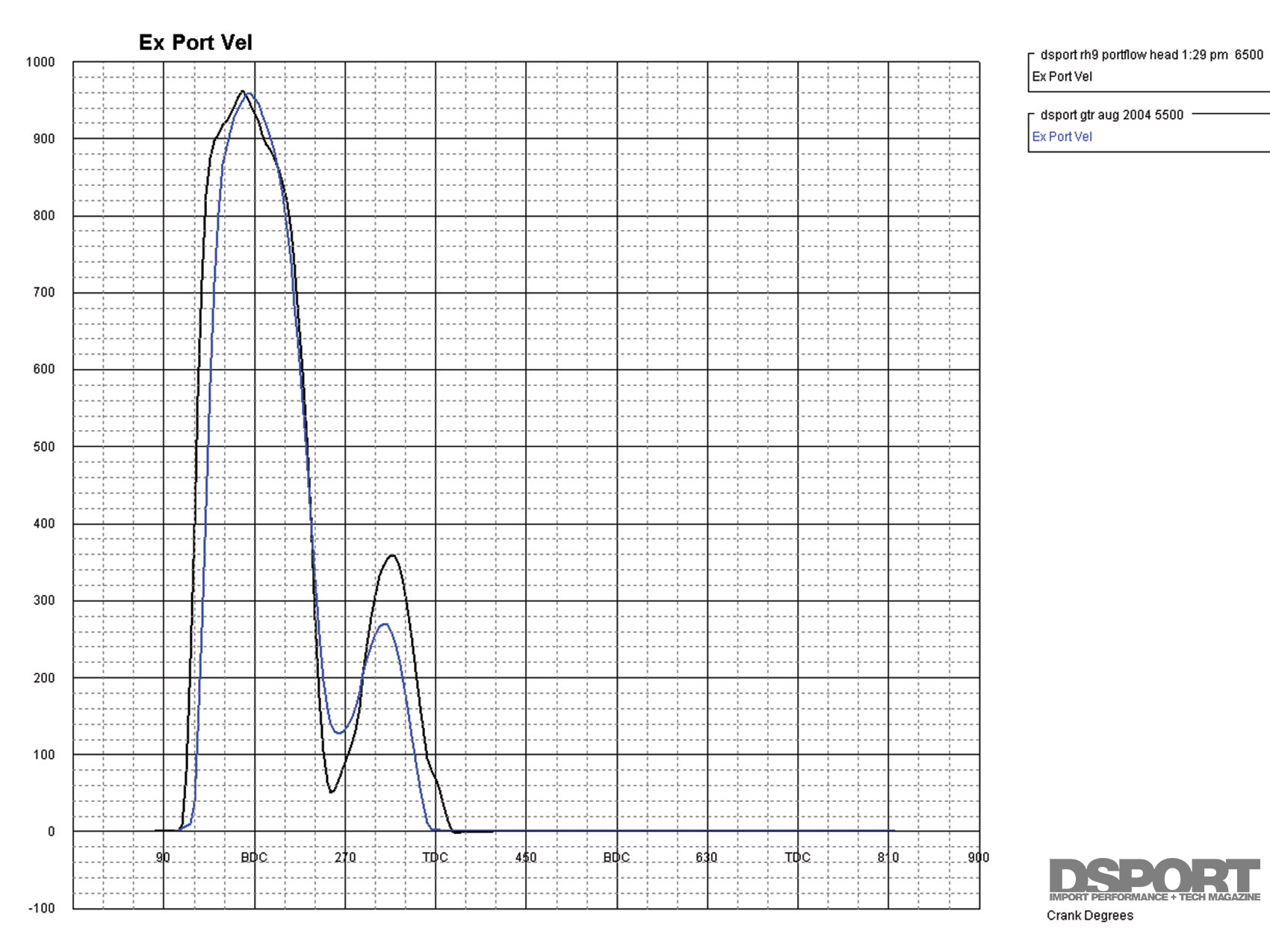Click the 270 mark on the crank axis
The width and height of the screenshot is (1270, 952).
345,857
